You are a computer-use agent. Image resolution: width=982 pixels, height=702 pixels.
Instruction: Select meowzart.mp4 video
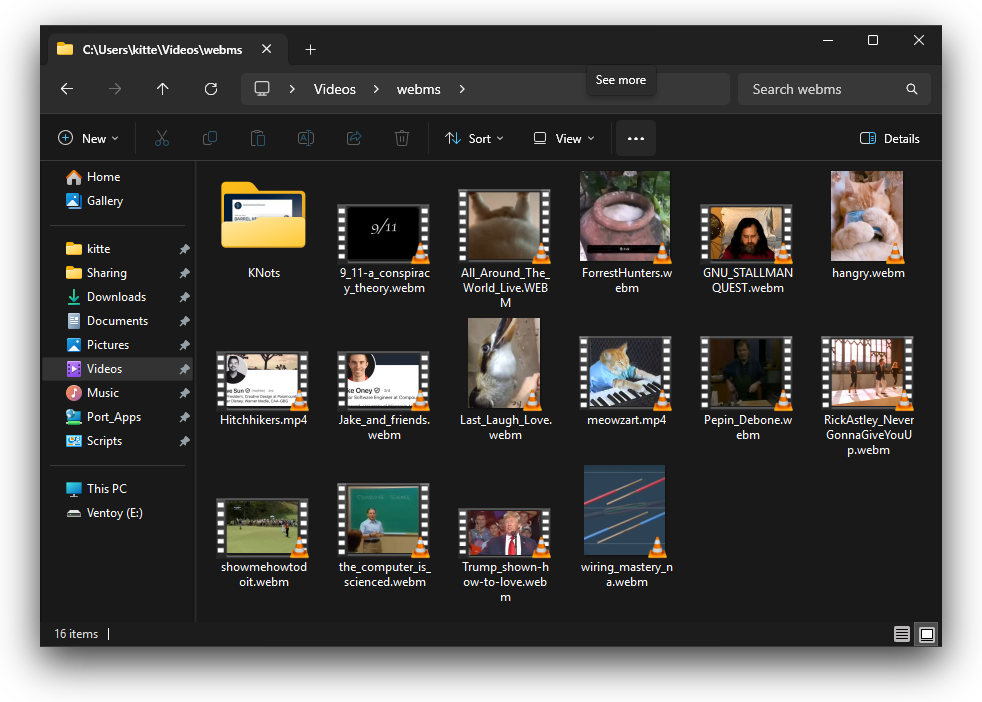click(626, 381)
